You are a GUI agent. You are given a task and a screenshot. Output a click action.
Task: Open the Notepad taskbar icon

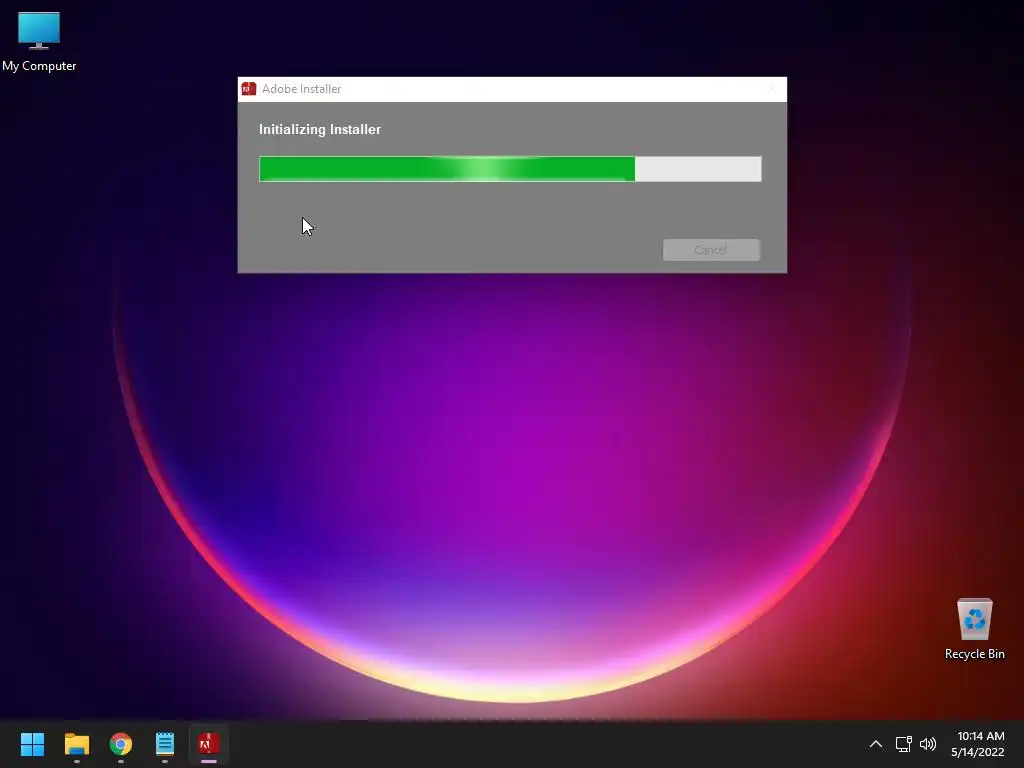coord(165,744)
